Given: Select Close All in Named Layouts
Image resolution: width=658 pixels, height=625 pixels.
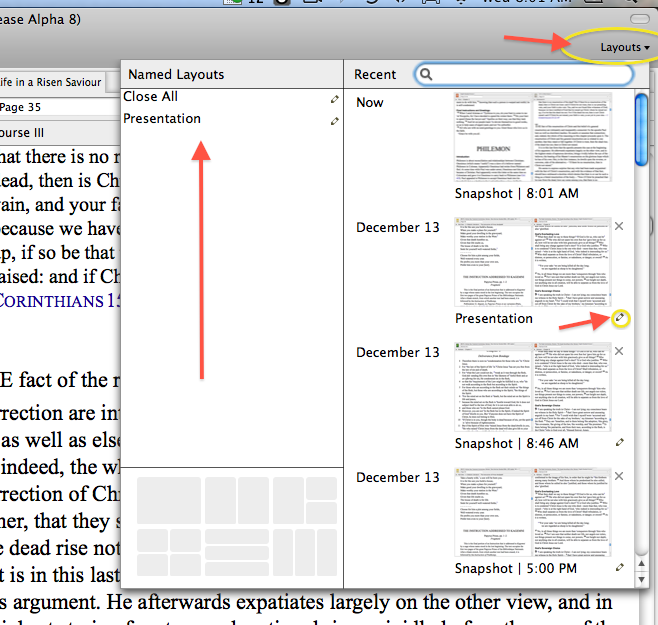Looking at the screenshot, I should pyautogui.click(x=150, y=97).
